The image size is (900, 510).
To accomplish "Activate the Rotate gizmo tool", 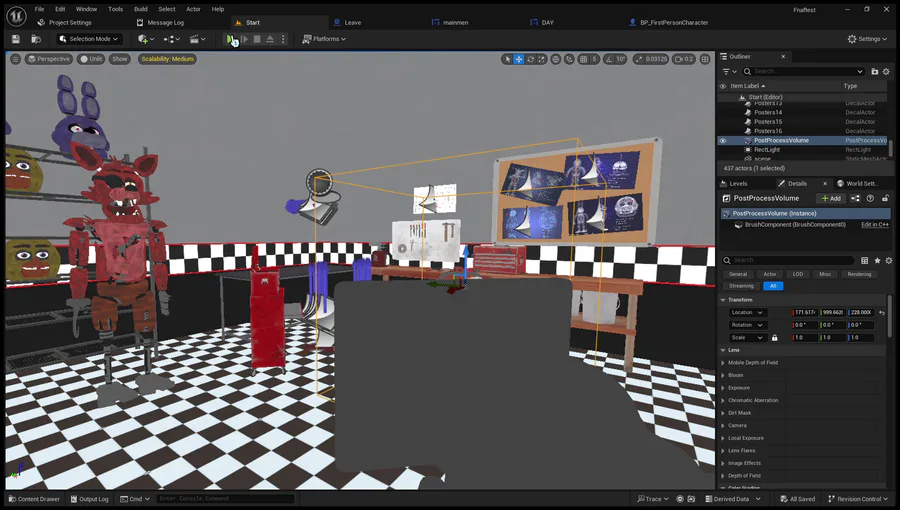I will point(530,59).
